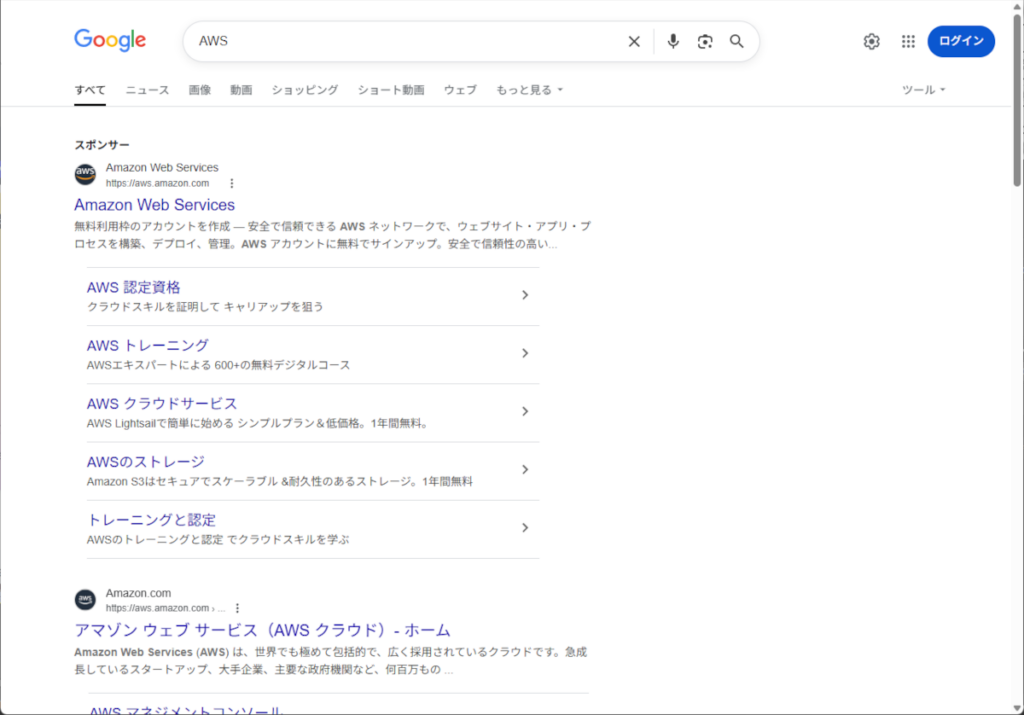Click the ログイン button
This screenshot has height=715, width=1024.
(961, 41)
